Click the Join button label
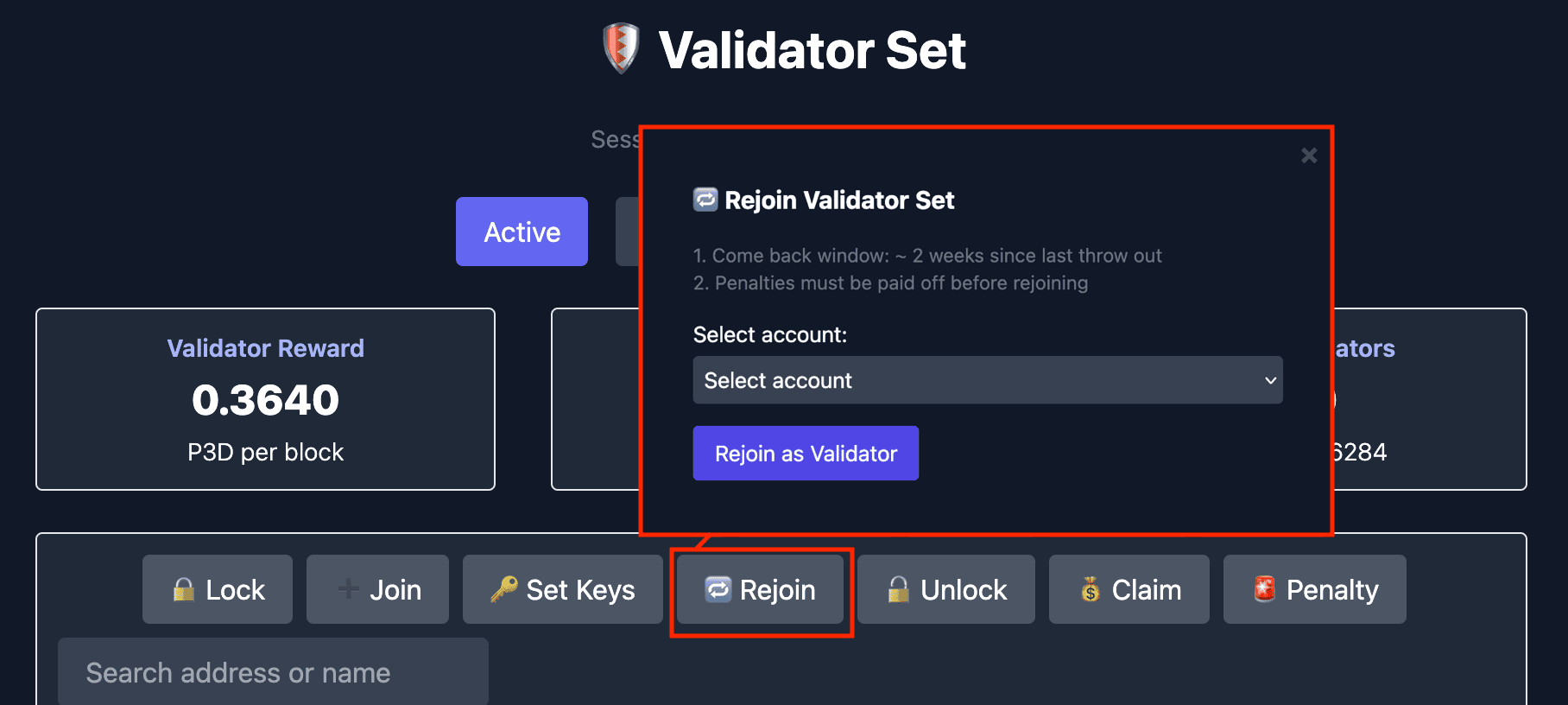The image size is (1568, 705). tap(395, 589)
